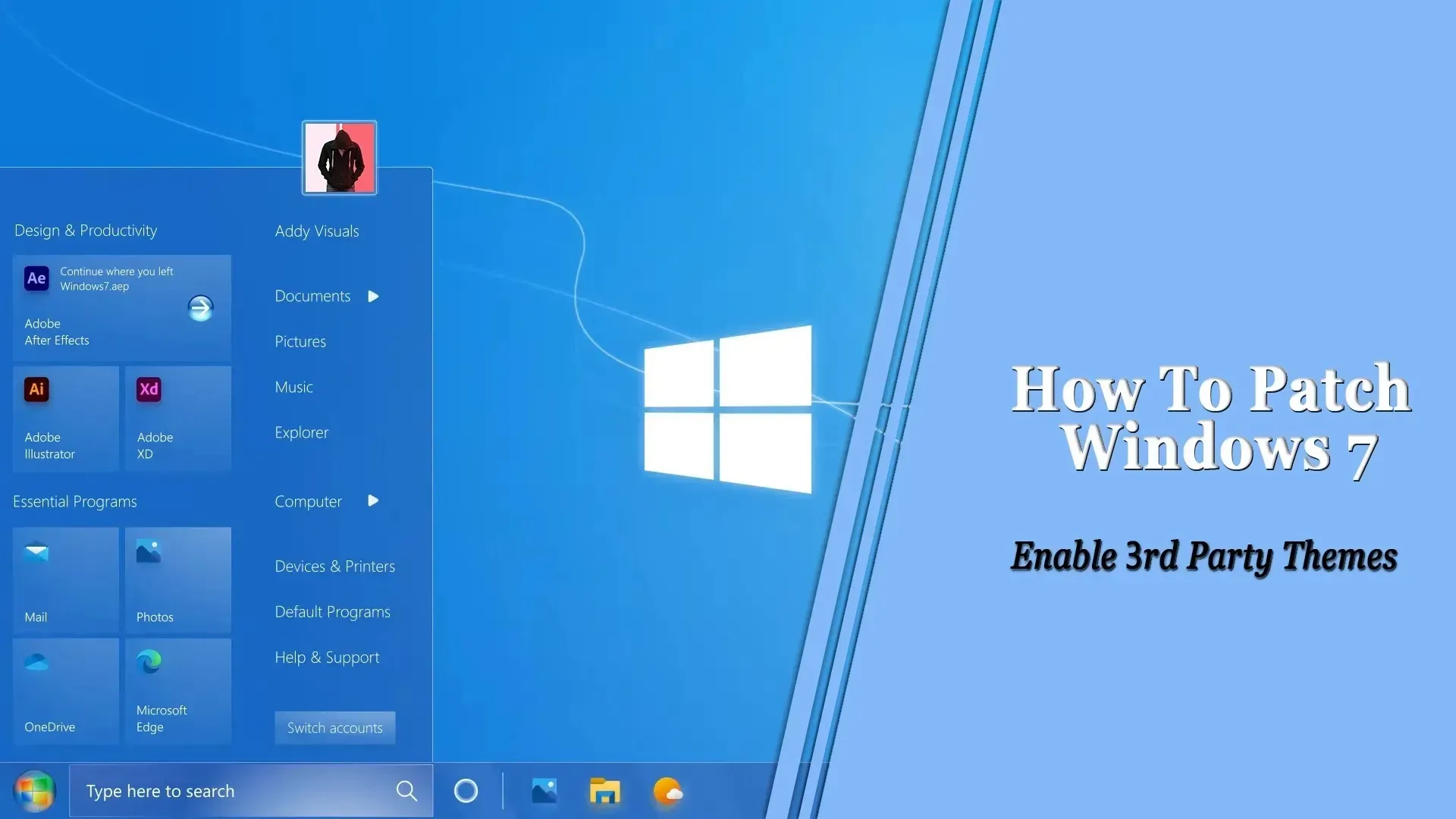This screenshot has width=1456, height=819.
Task: Launch Microsoft Edge tile
Action: (x=178, y=691)
